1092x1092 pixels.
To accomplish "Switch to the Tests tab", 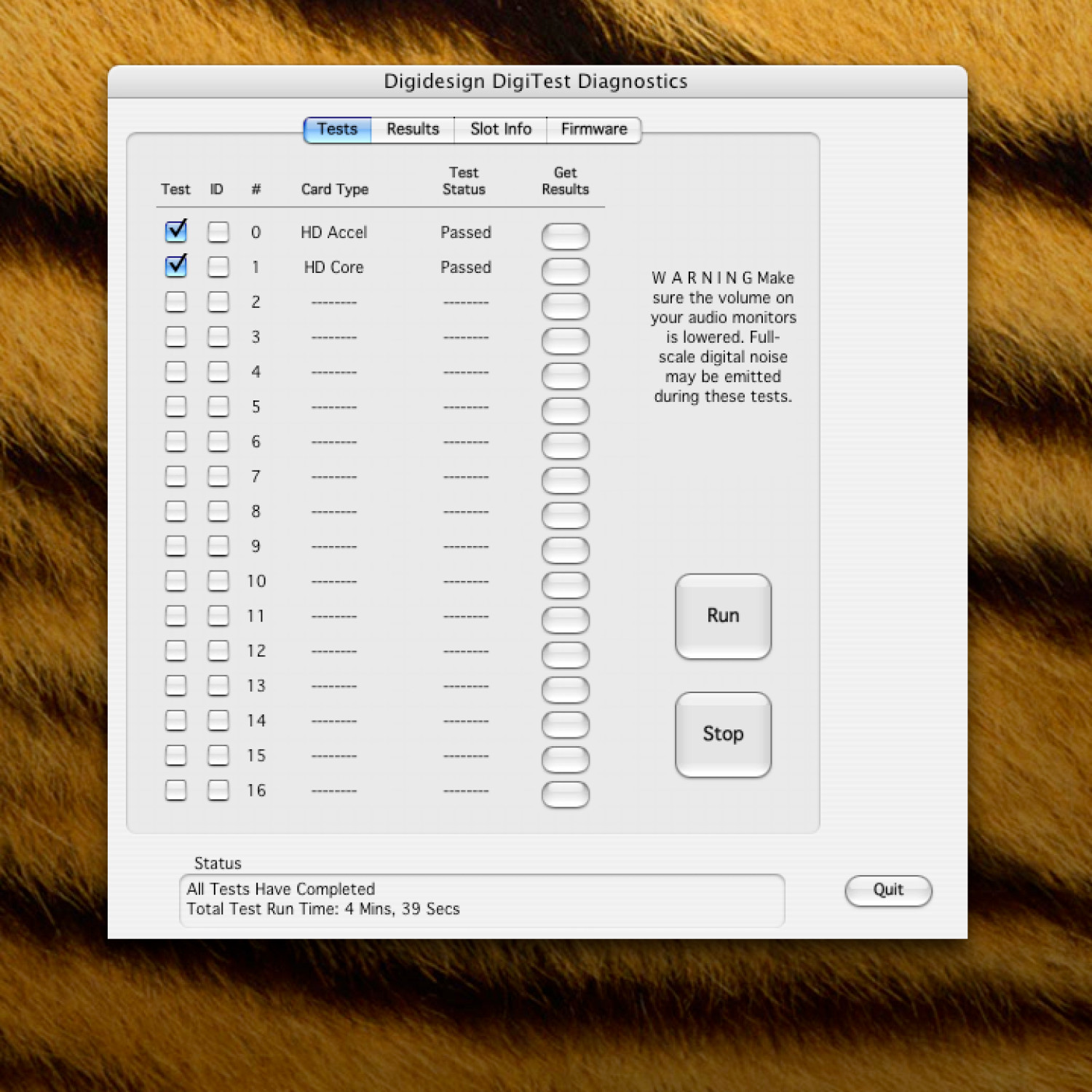I will [337, 130].
